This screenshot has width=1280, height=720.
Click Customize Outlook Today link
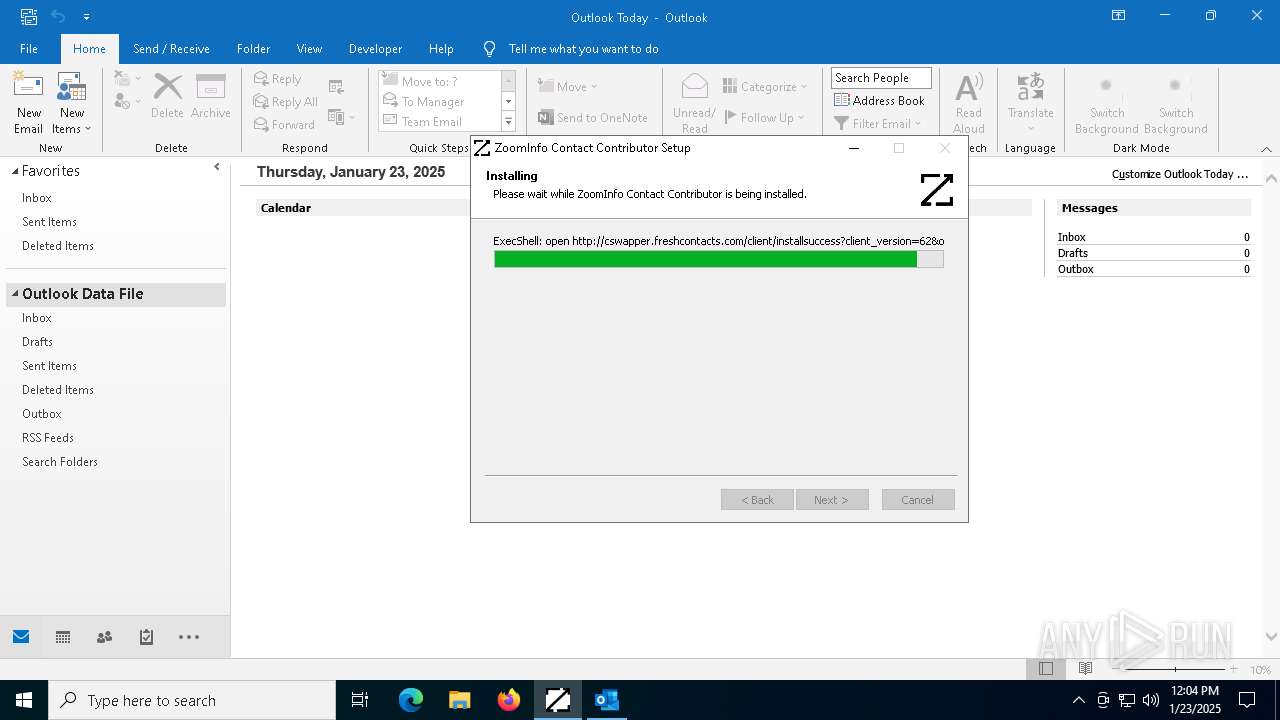1180,174
